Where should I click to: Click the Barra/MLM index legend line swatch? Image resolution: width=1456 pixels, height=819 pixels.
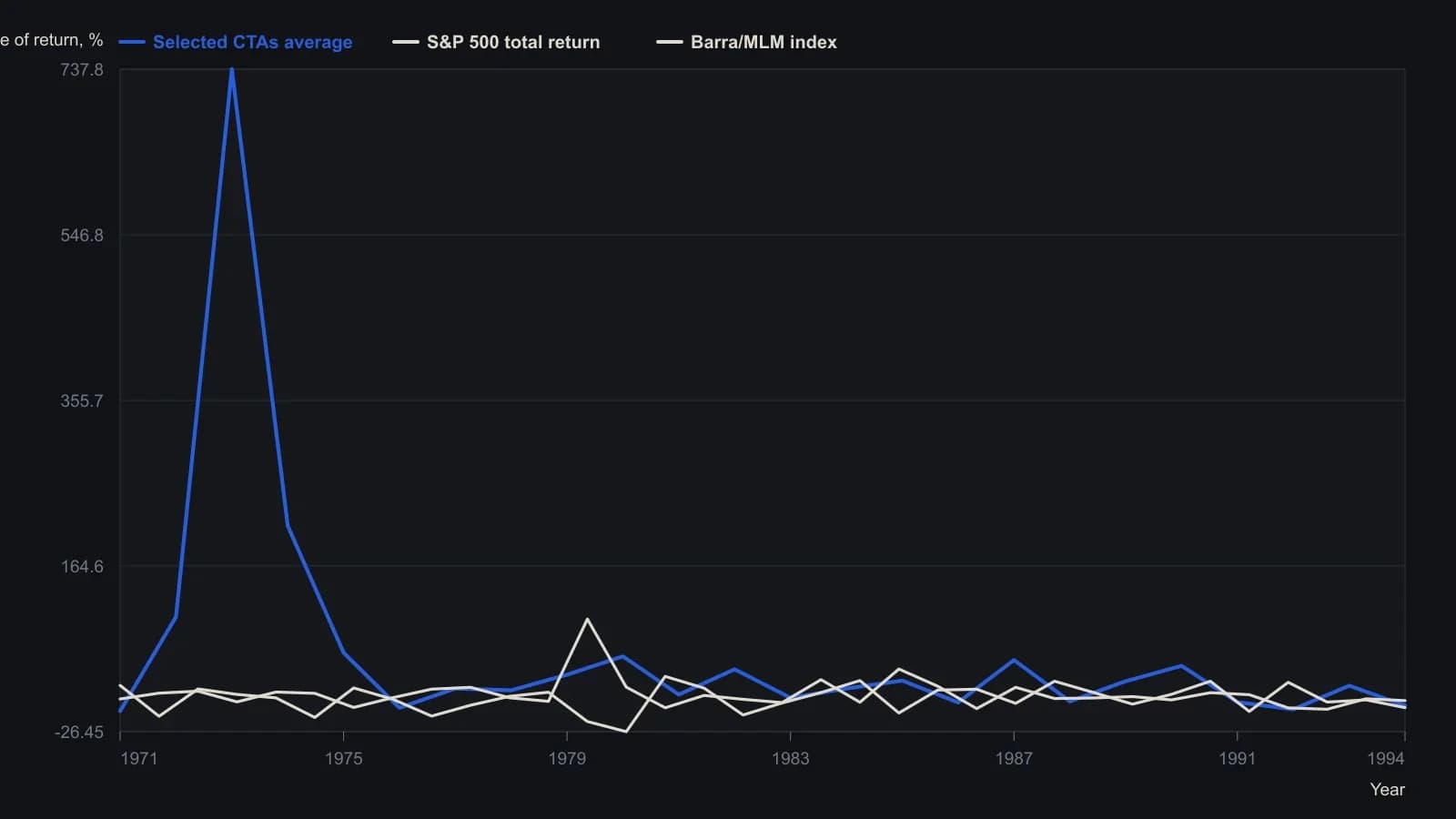[670, 42]
